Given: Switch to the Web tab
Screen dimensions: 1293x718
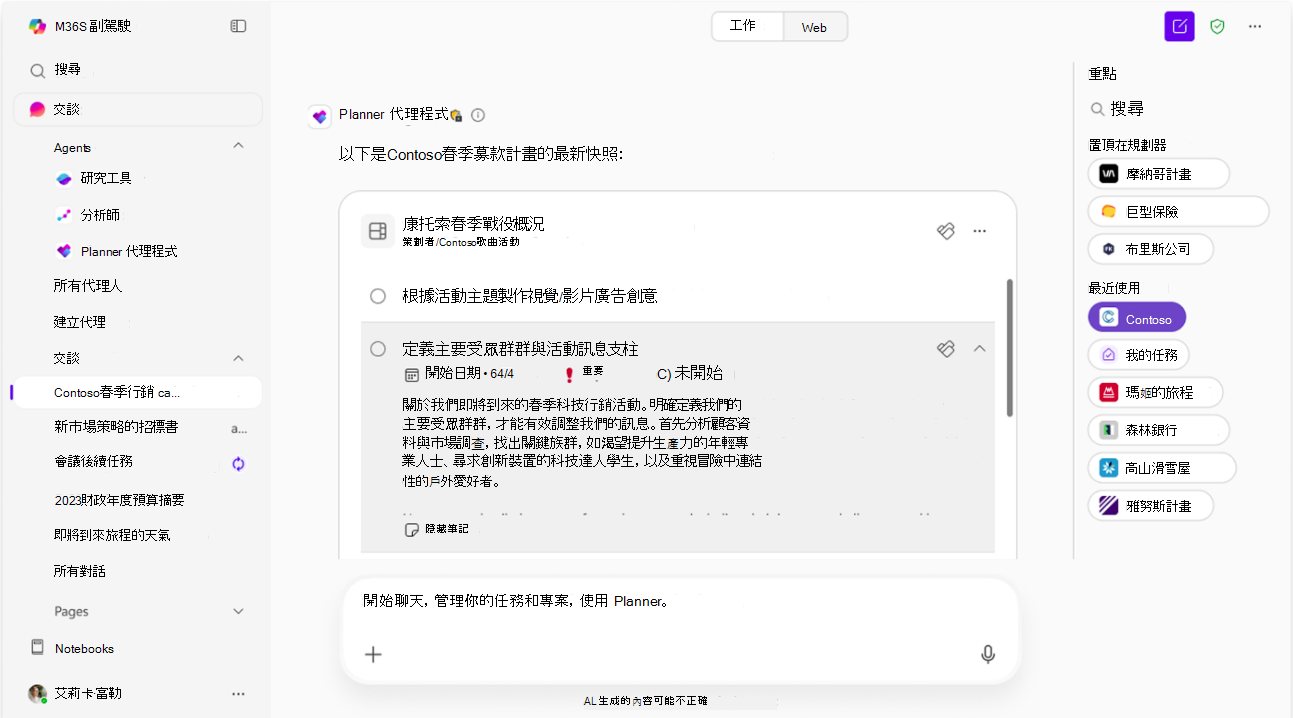Looking at the screenshot, I should coord(815,27).
